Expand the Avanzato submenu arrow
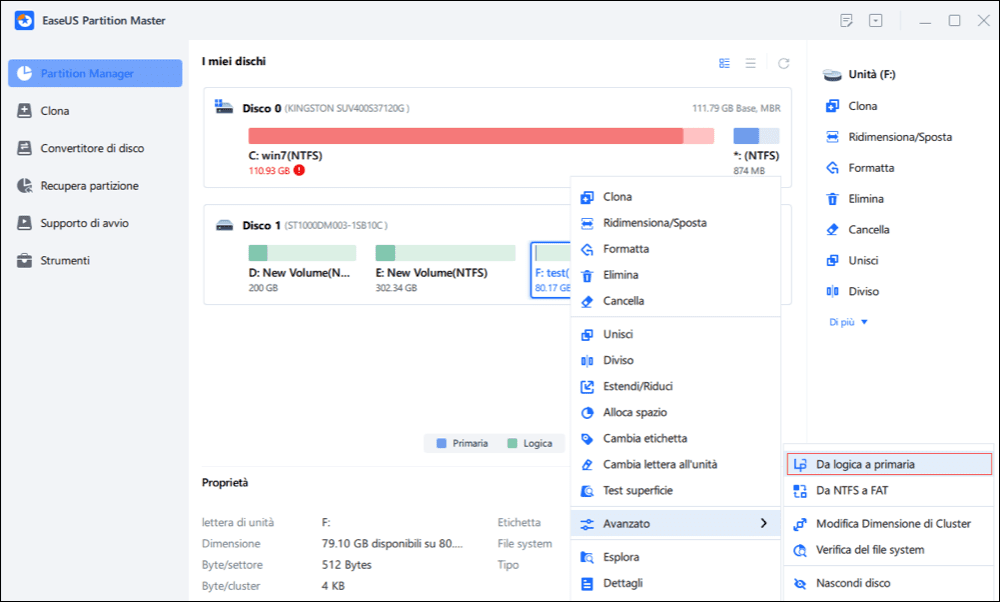 pos(763,523)
